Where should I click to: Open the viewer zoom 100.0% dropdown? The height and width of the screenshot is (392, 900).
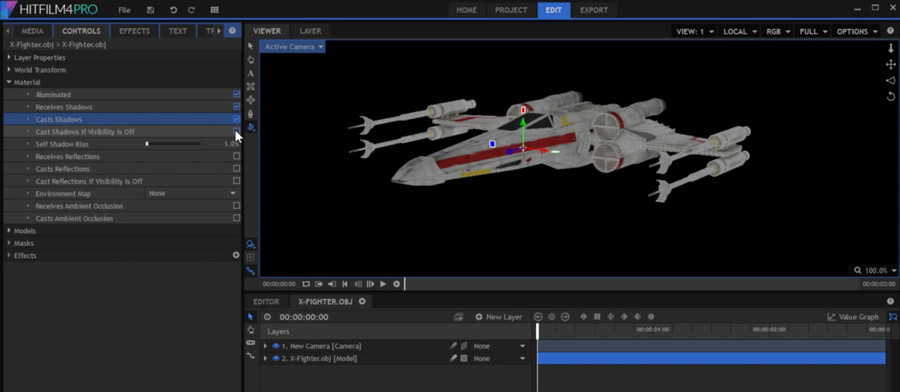tap(874, 270)
